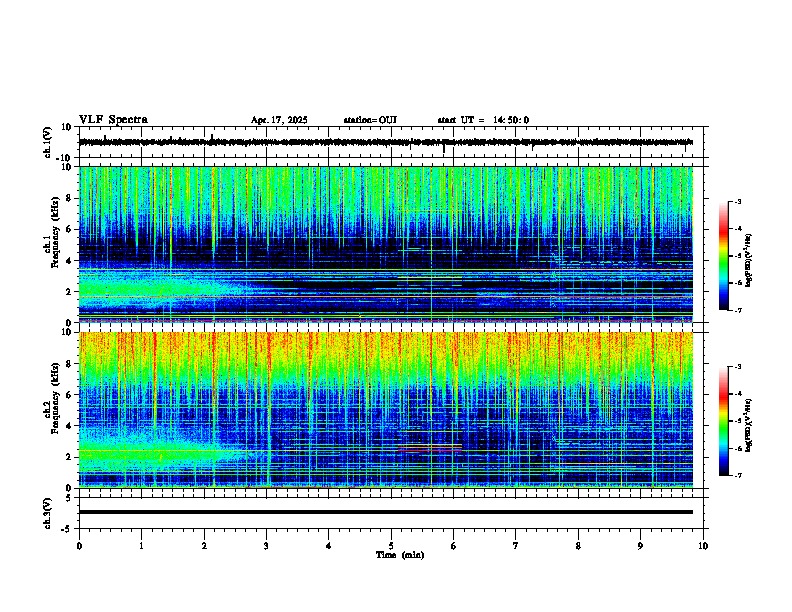Click the ch.2 spectrogram panel
This screenshot has height=612, width=792.
pos(386,410)
